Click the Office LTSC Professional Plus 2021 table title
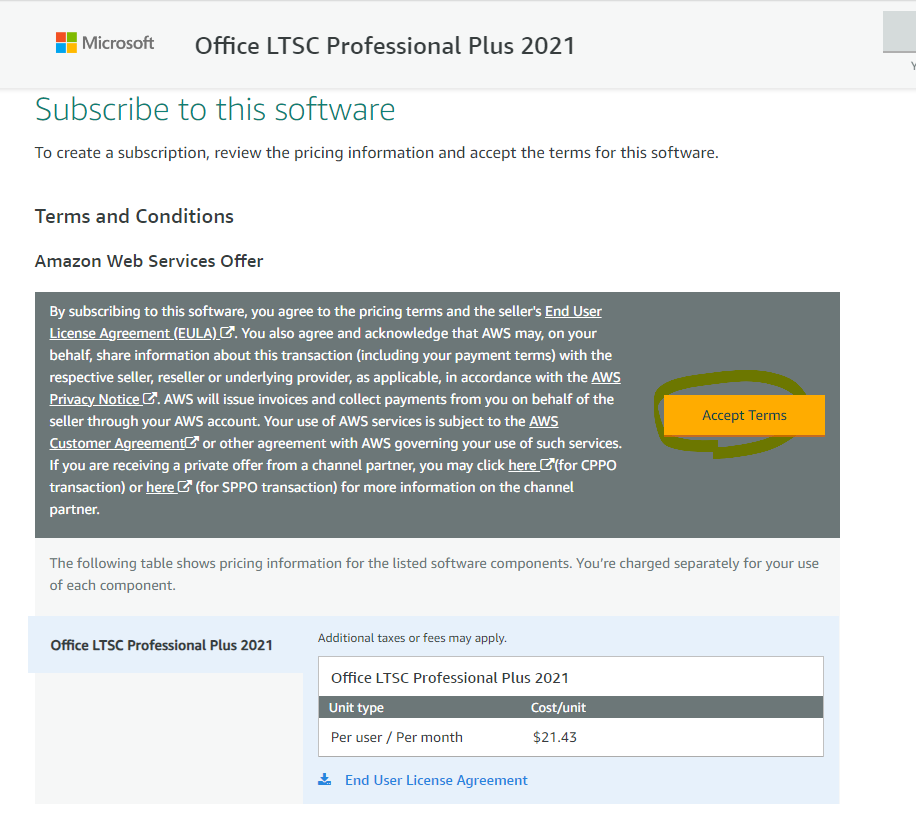 coord(449,677)
